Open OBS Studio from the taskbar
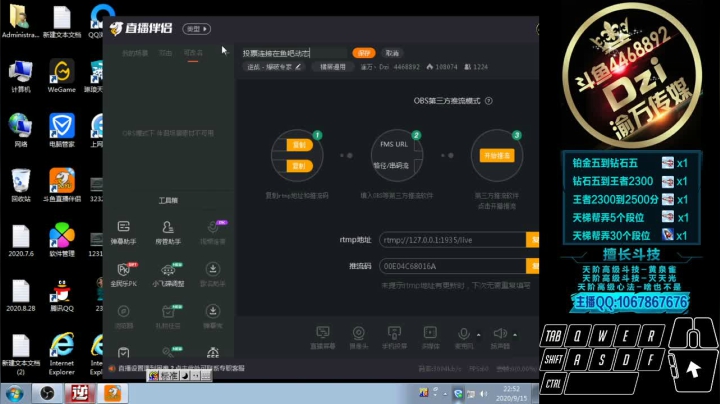 click(47, 393)
